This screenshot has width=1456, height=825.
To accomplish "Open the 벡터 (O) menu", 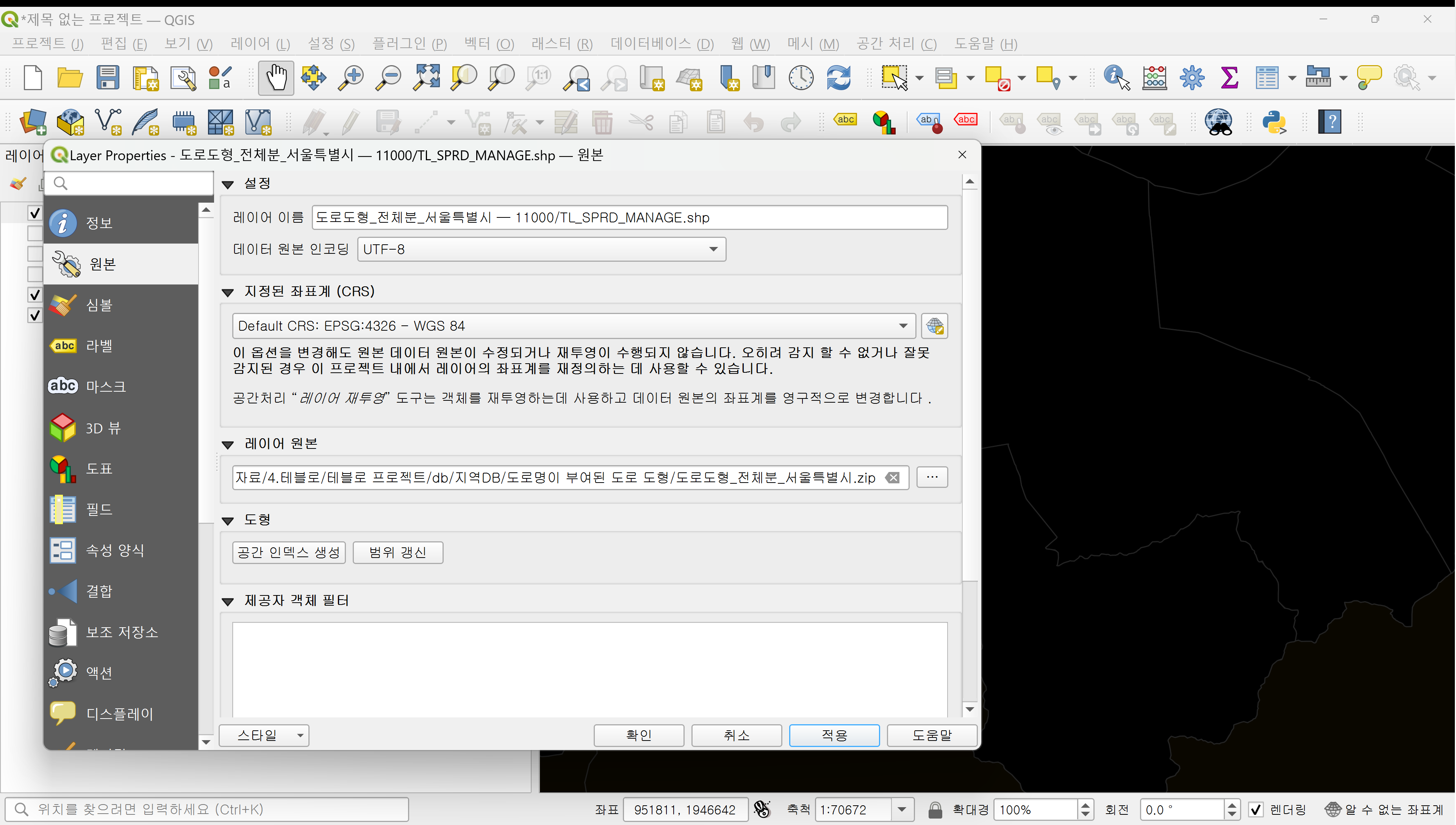I will click(x=488, y=44).
